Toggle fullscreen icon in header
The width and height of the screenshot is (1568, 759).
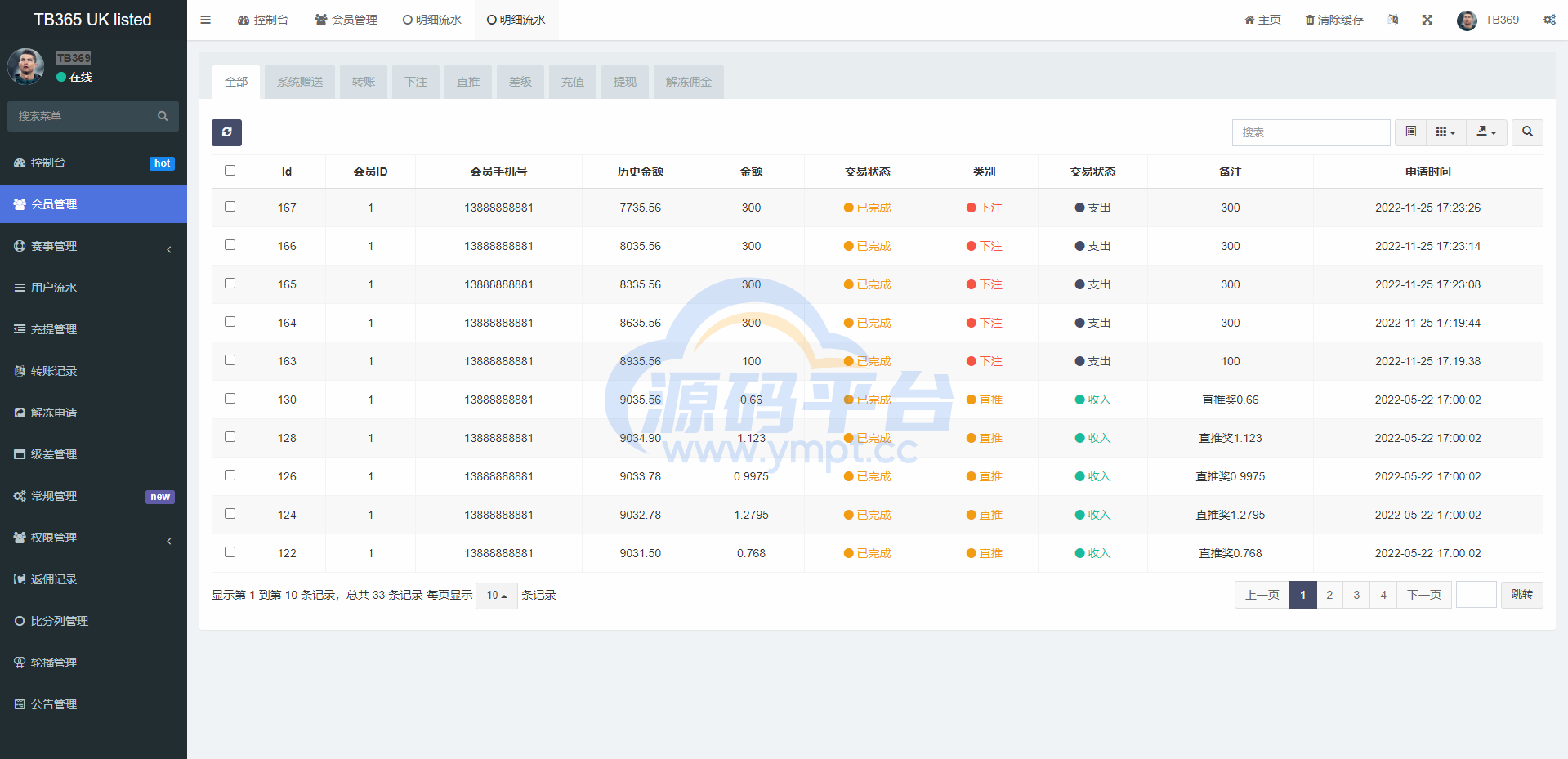click(x=1427, y=20)
